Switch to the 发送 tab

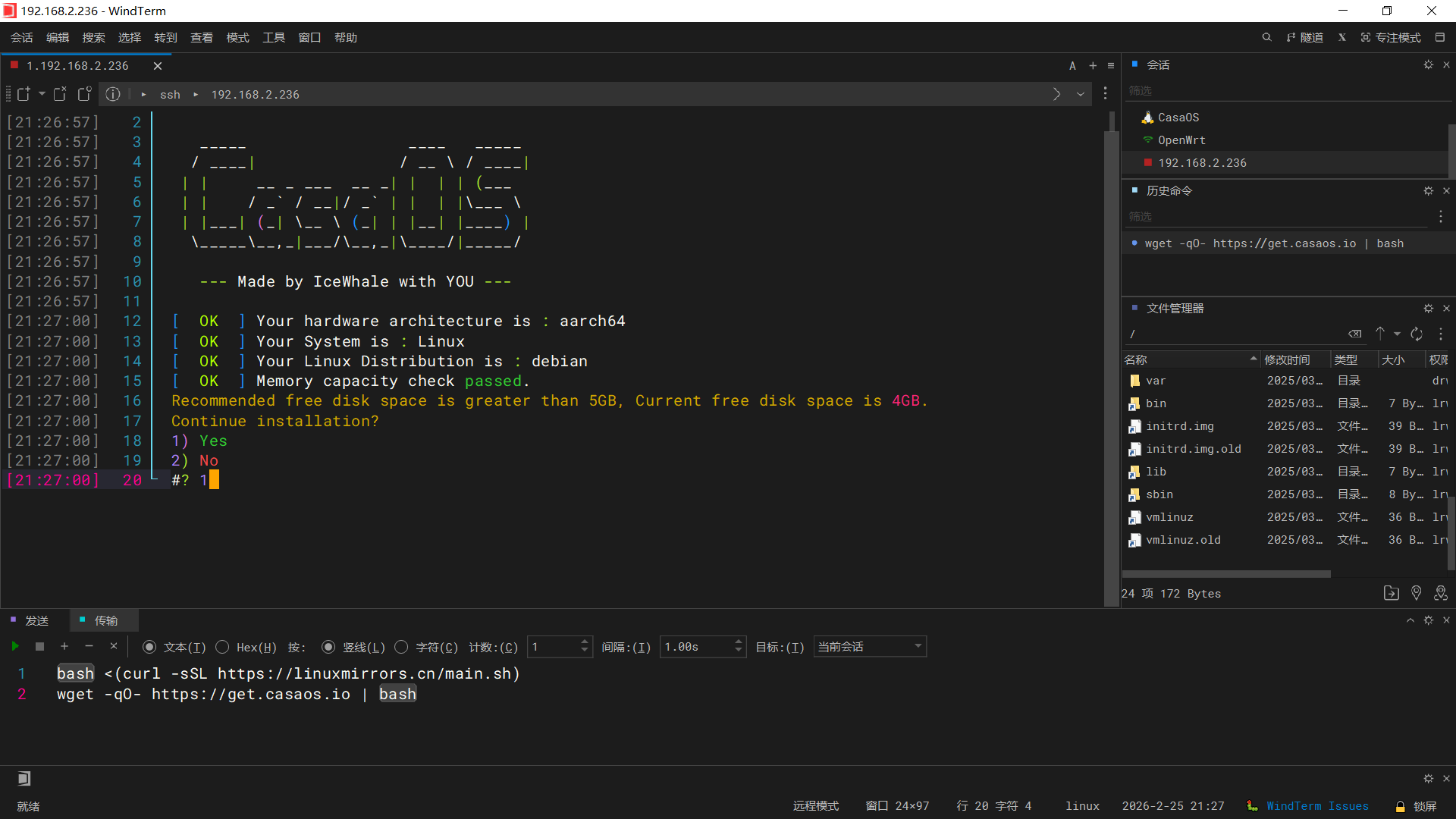coord(36,620)
